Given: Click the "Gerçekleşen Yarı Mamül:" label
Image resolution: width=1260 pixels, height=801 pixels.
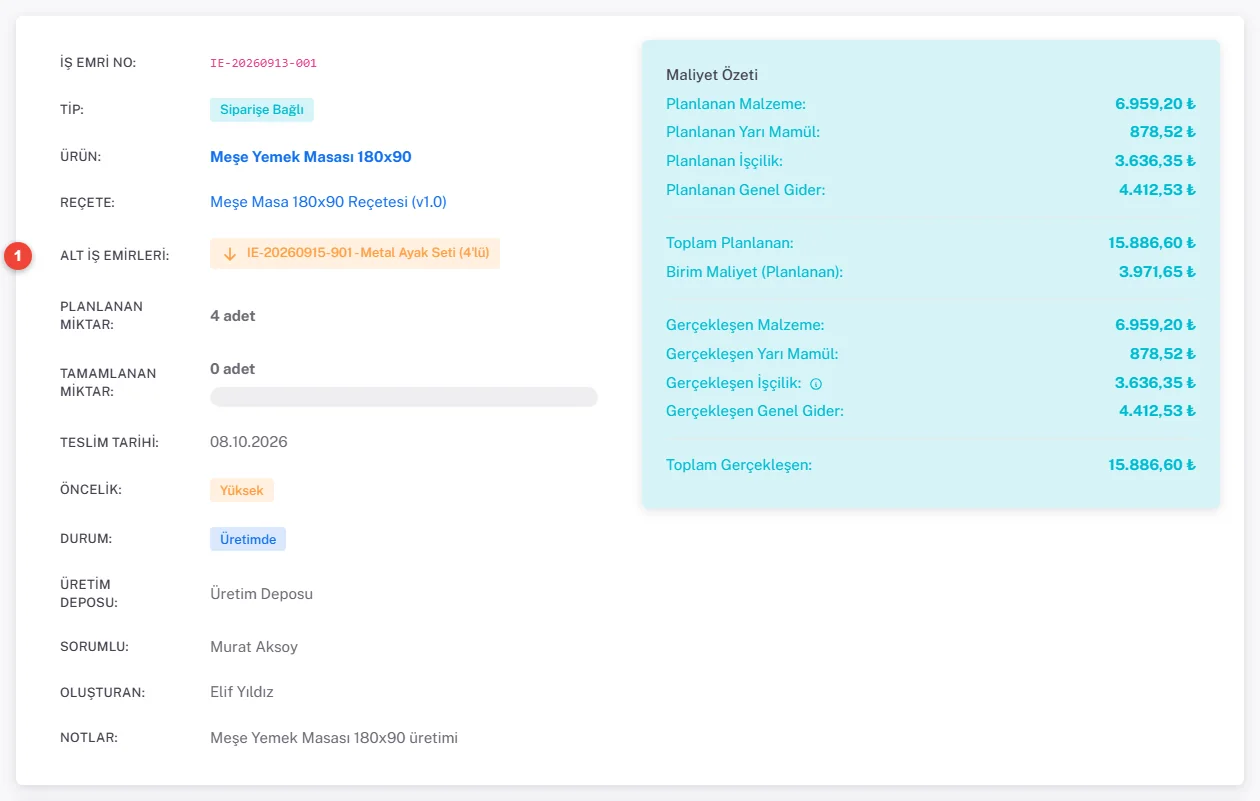Looking at the screenshot, I should (752, 354).
